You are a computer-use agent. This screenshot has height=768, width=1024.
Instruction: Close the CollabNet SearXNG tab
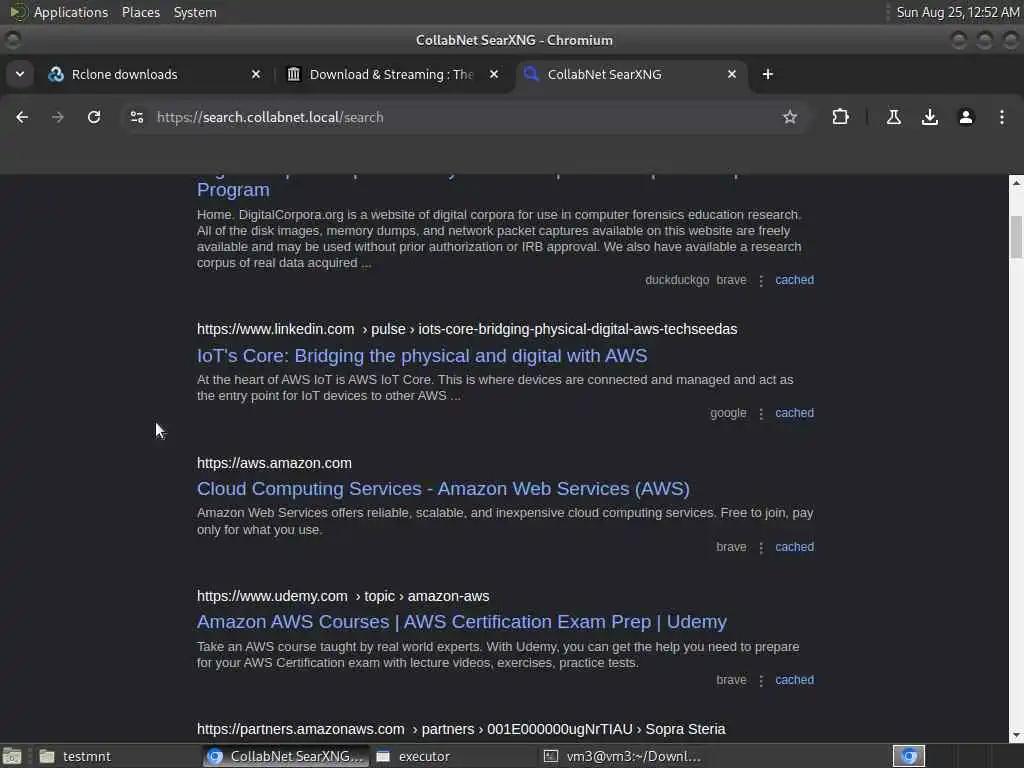tap(731, 74)
